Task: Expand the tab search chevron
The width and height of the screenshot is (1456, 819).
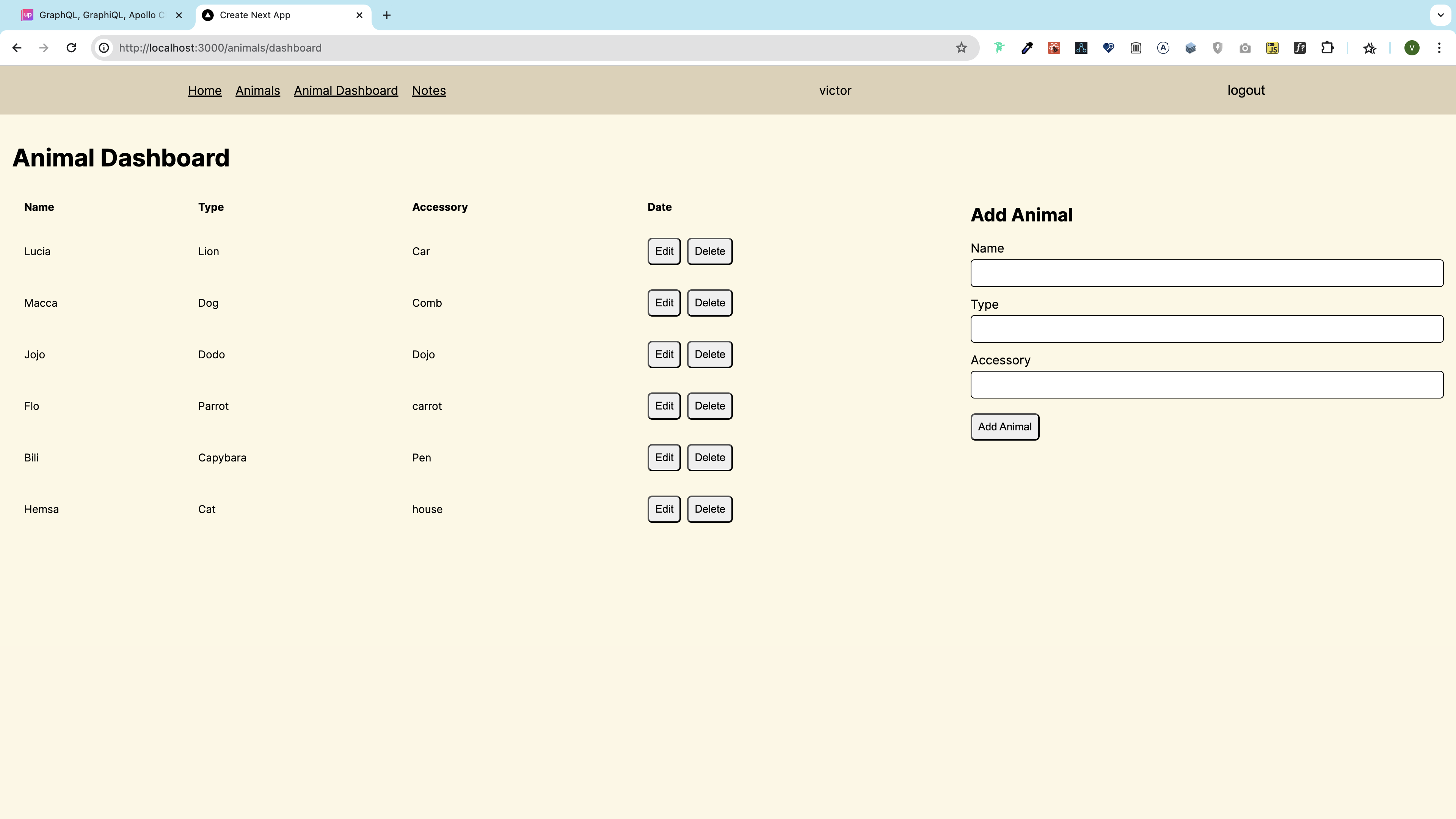Action: pos(1440,15)
